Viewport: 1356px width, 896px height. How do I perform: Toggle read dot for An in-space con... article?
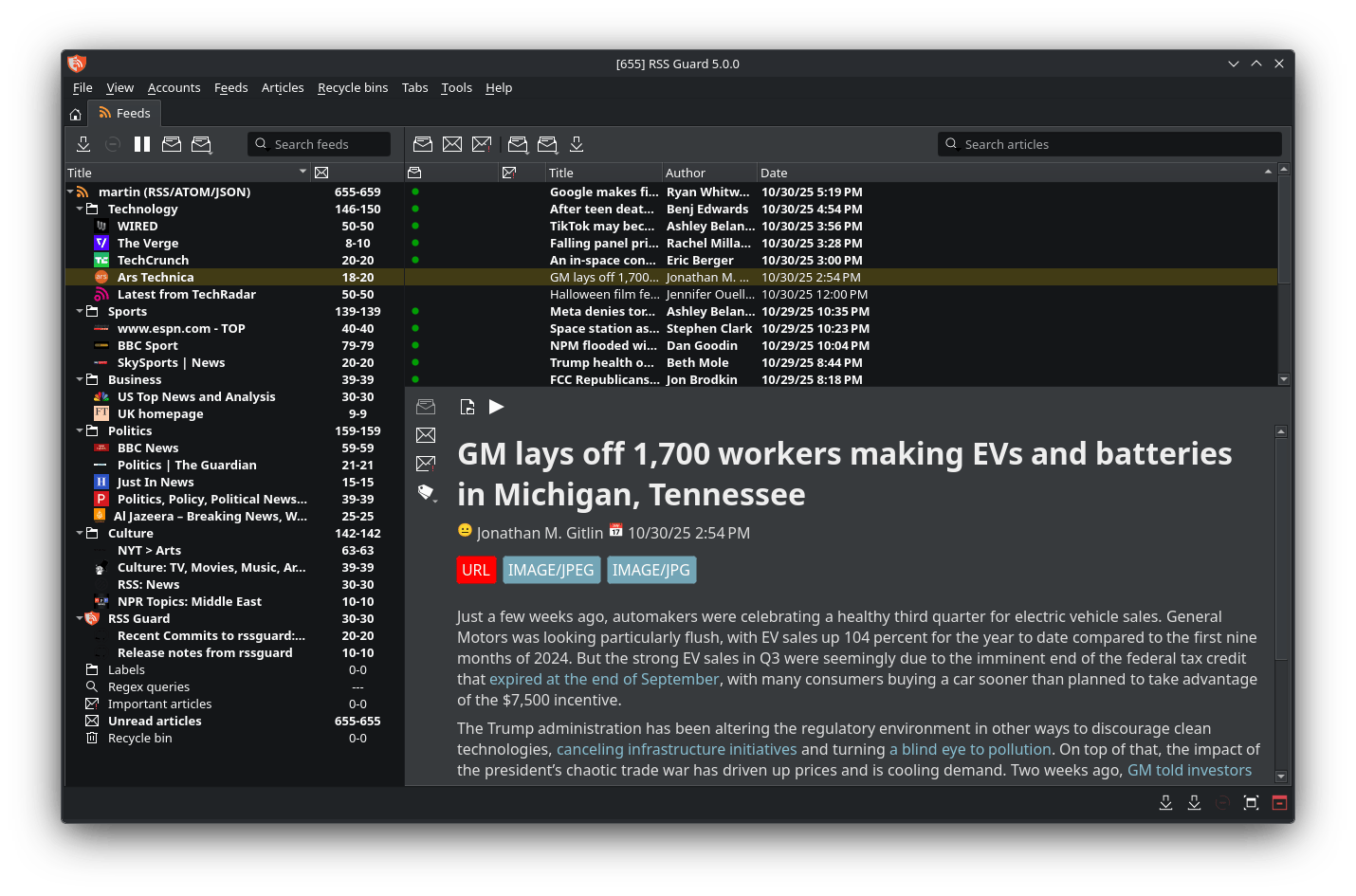tap(415, 260)
